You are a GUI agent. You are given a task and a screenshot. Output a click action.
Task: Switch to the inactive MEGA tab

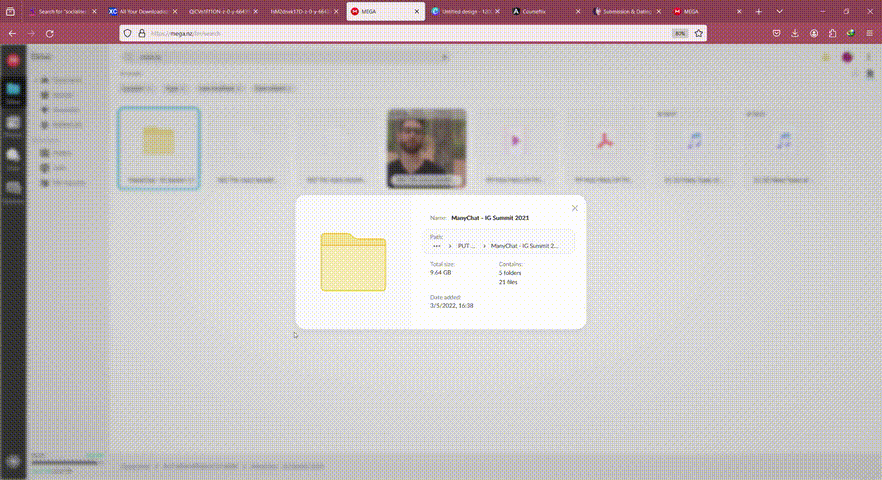pos(708,11)
